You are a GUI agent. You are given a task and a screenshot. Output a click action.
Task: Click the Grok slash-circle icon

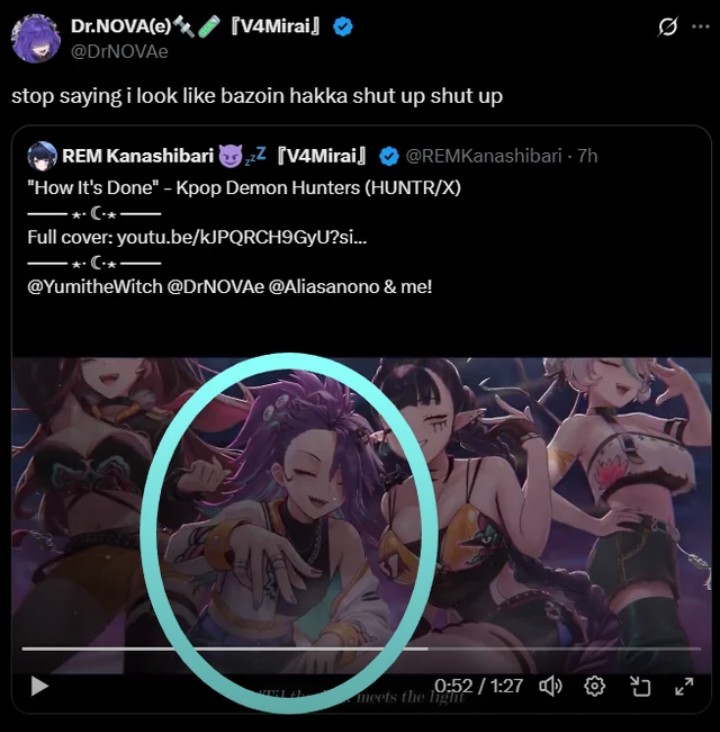click(667, 27)
